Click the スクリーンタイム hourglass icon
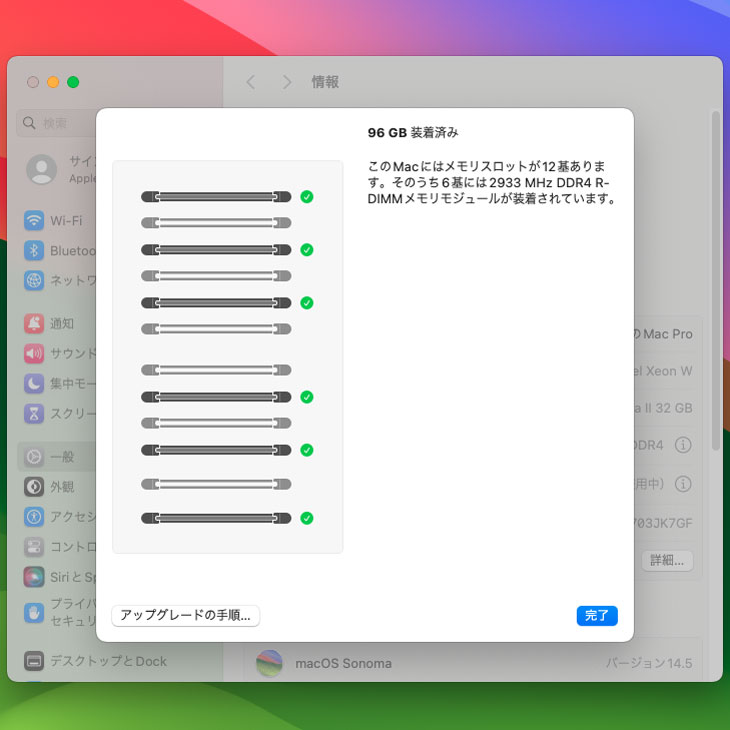 (34, 413)
